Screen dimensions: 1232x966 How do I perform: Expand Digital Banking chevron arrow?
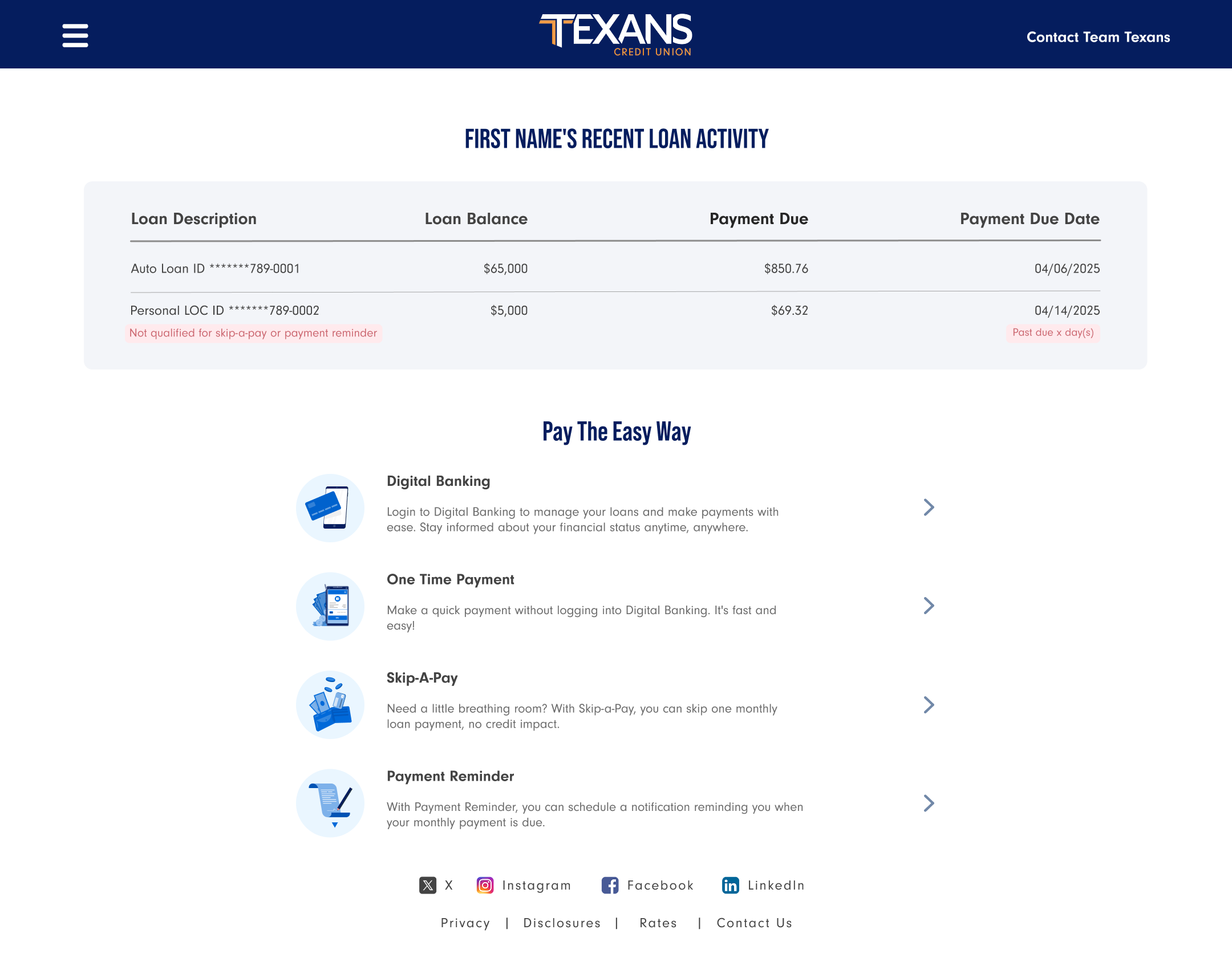click(929, 507)
